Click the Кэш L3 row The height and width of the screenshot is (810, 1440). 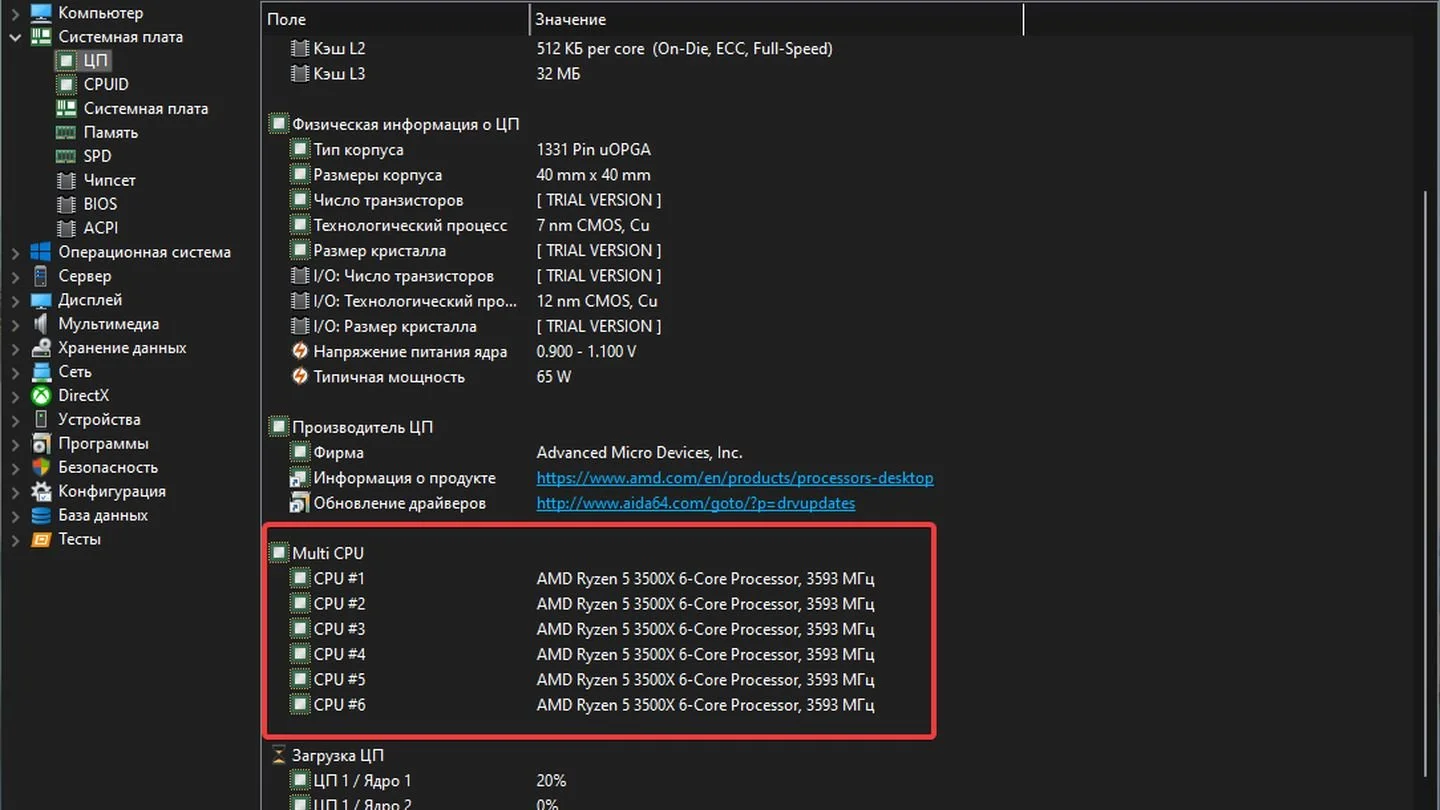coord(435,74)
